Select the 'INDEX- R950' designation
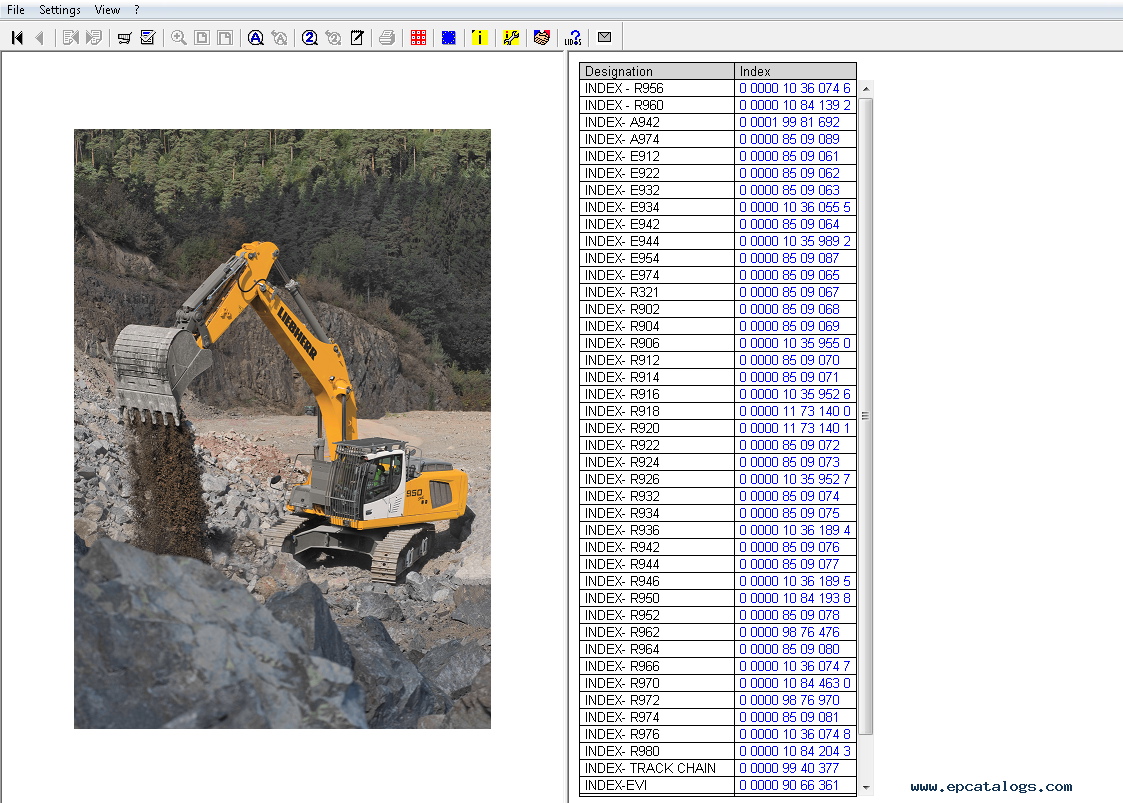Image resolution: width=1123 pixels, height=803 pixels. (622, 598)
